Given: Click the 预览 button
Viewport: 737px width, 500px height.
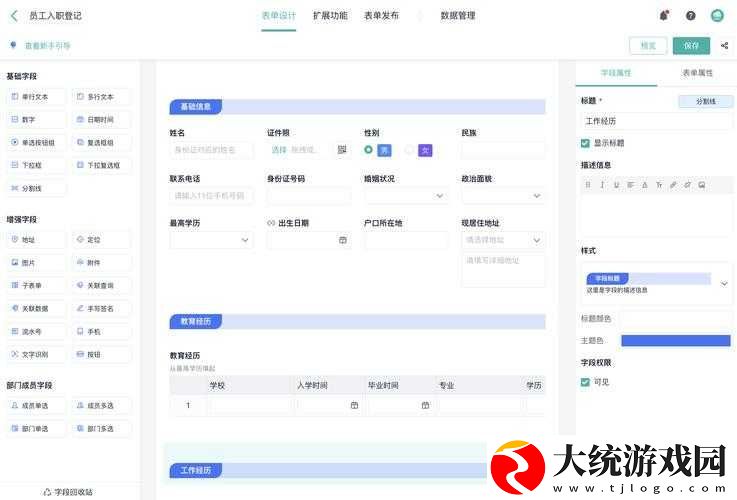Looking at the screenshot, I should tap(648, 46).
